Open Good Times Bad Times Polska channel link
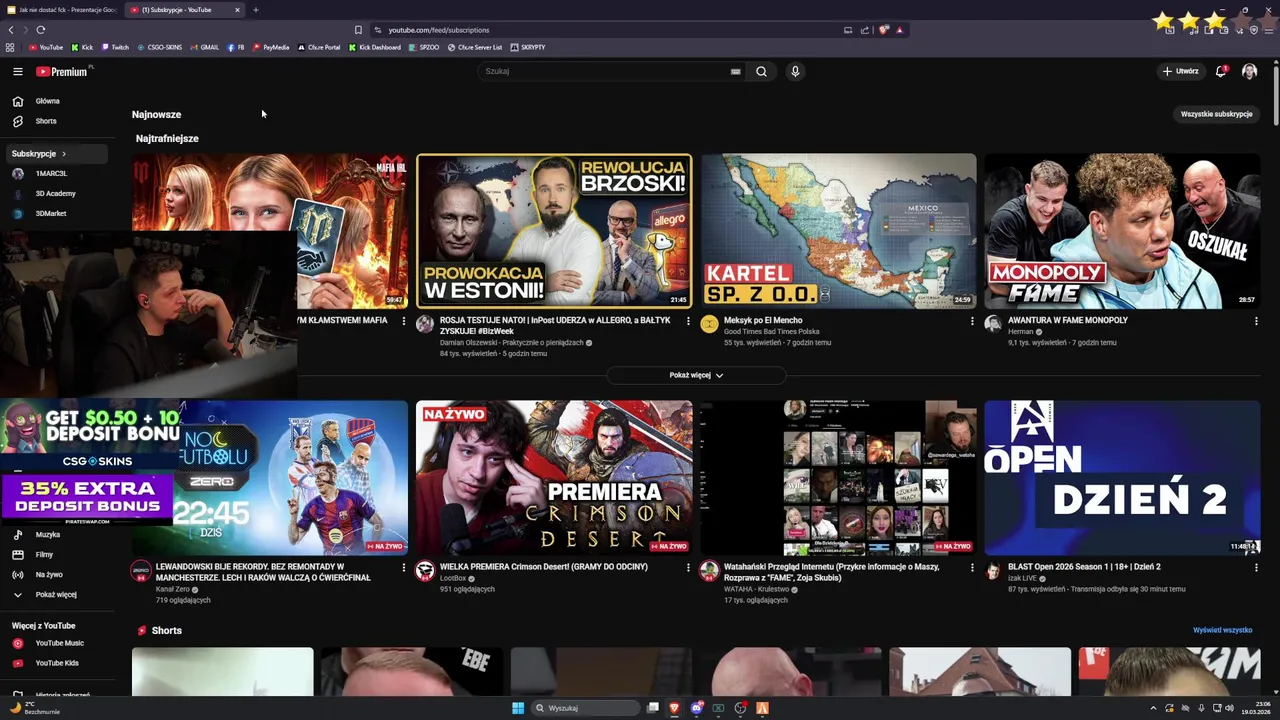Image resolution: width=1280 pixels, height=720 pixels. pos(771,331)
